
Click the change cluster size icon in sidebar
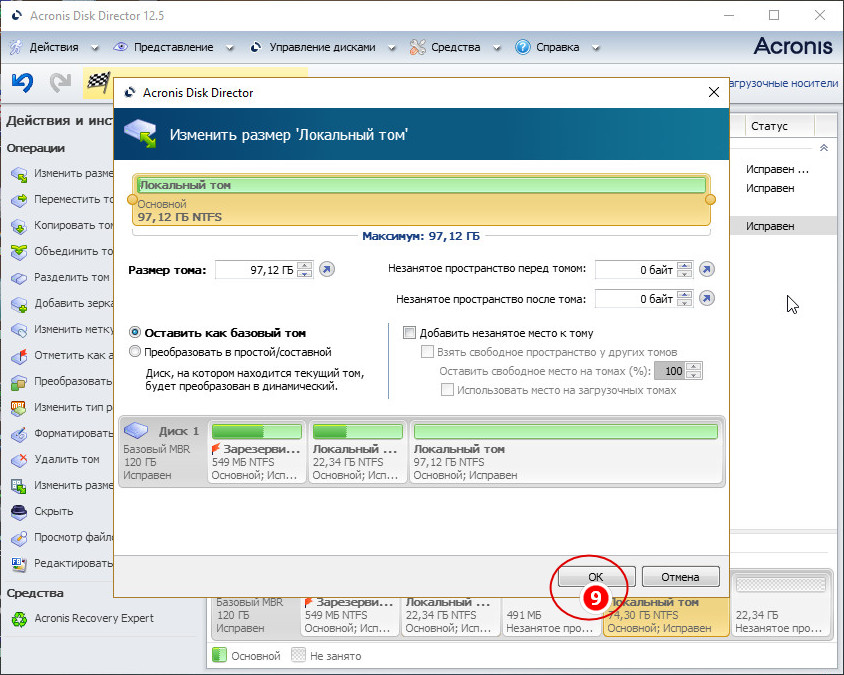(19, 486)
